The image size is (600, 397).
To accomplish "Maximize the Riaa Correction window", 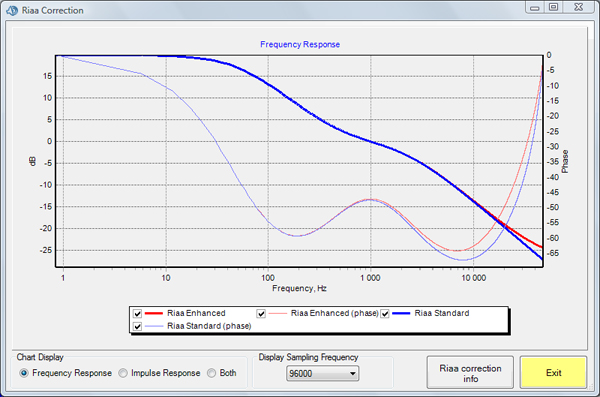I will pyautogui.click(x=554, y=7).
